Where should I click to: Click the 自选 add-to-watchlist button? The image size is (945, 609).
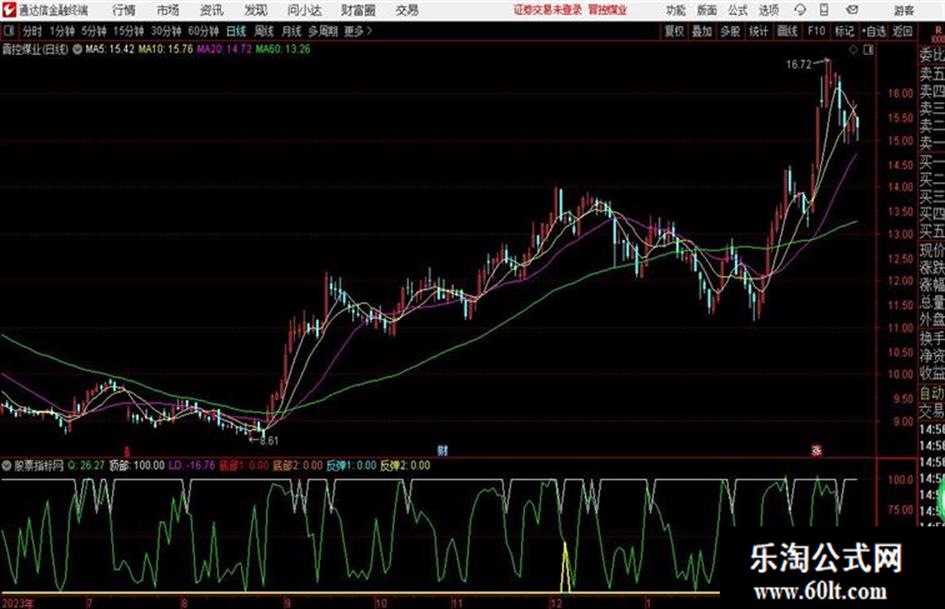click(x=874, y=31)
